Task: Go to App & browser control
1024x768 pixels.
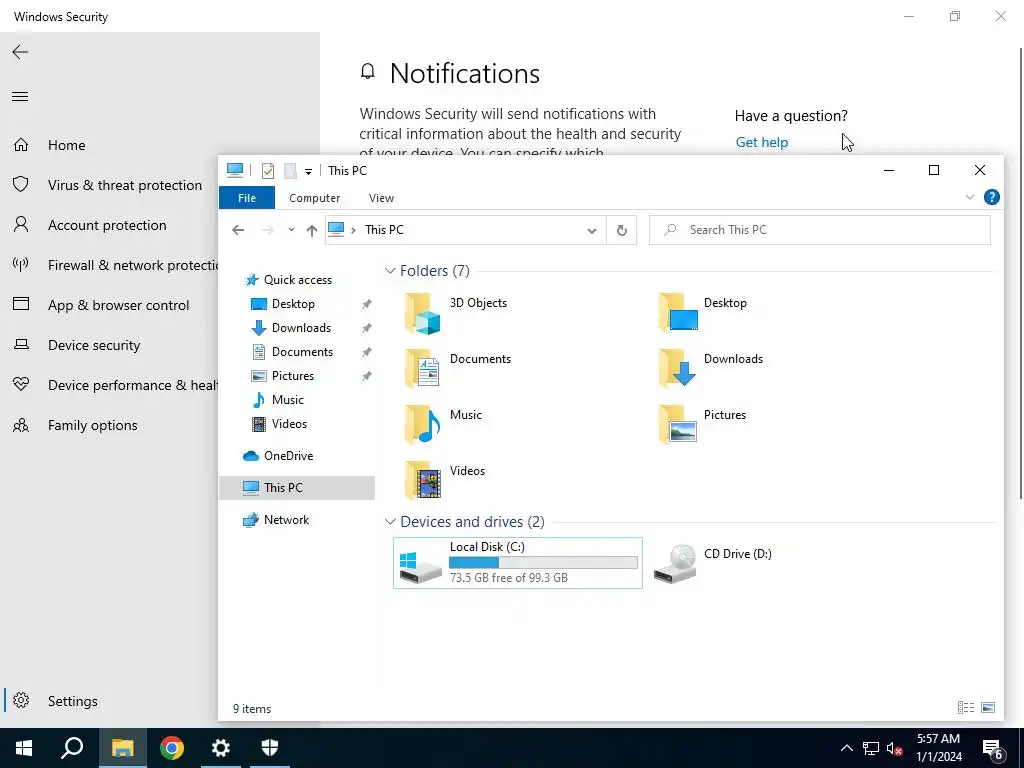Action: click(102, 305)
